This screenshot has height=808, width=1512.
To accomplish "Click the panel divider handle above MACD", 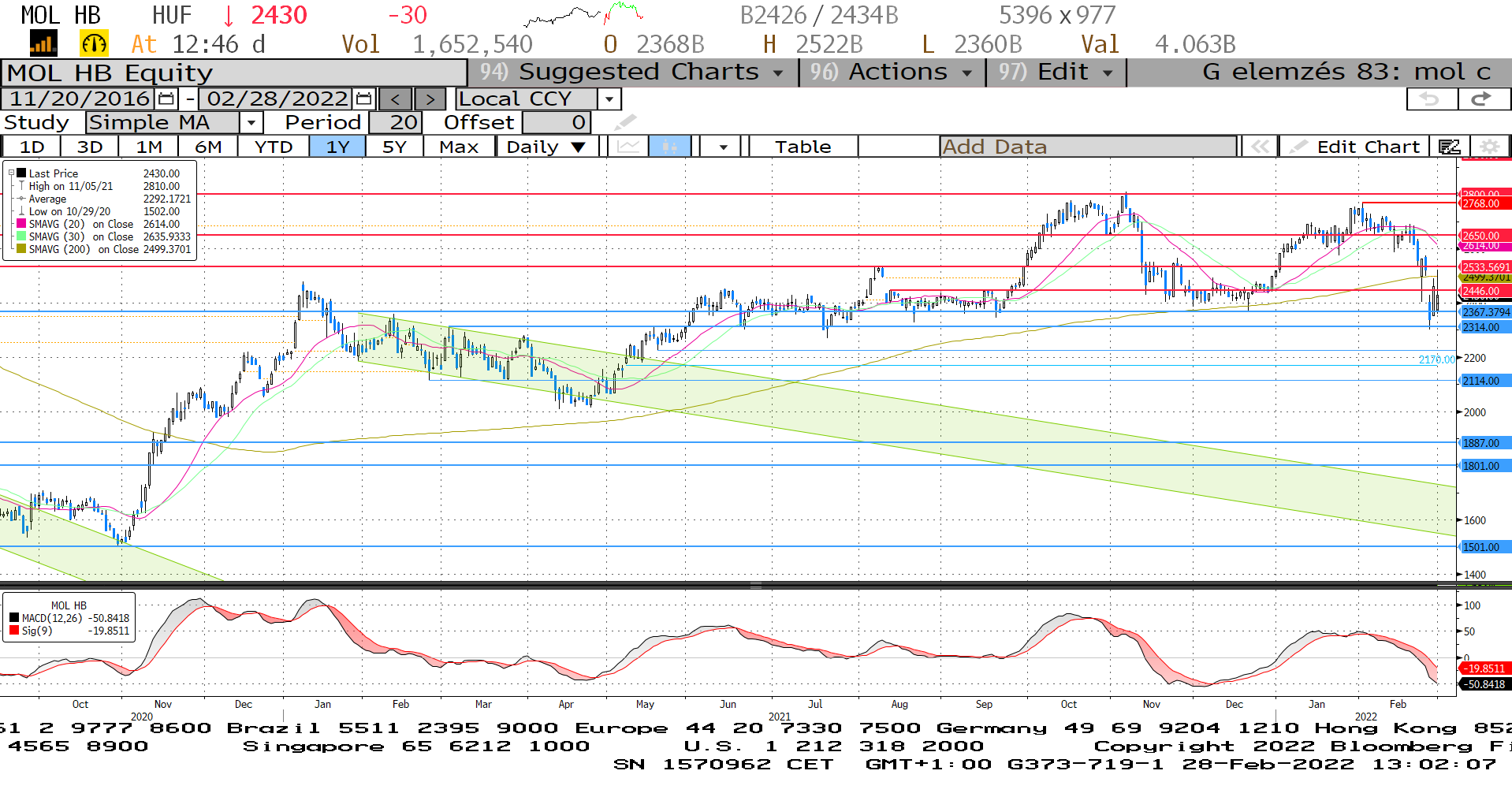I will (x=755, y=586).
